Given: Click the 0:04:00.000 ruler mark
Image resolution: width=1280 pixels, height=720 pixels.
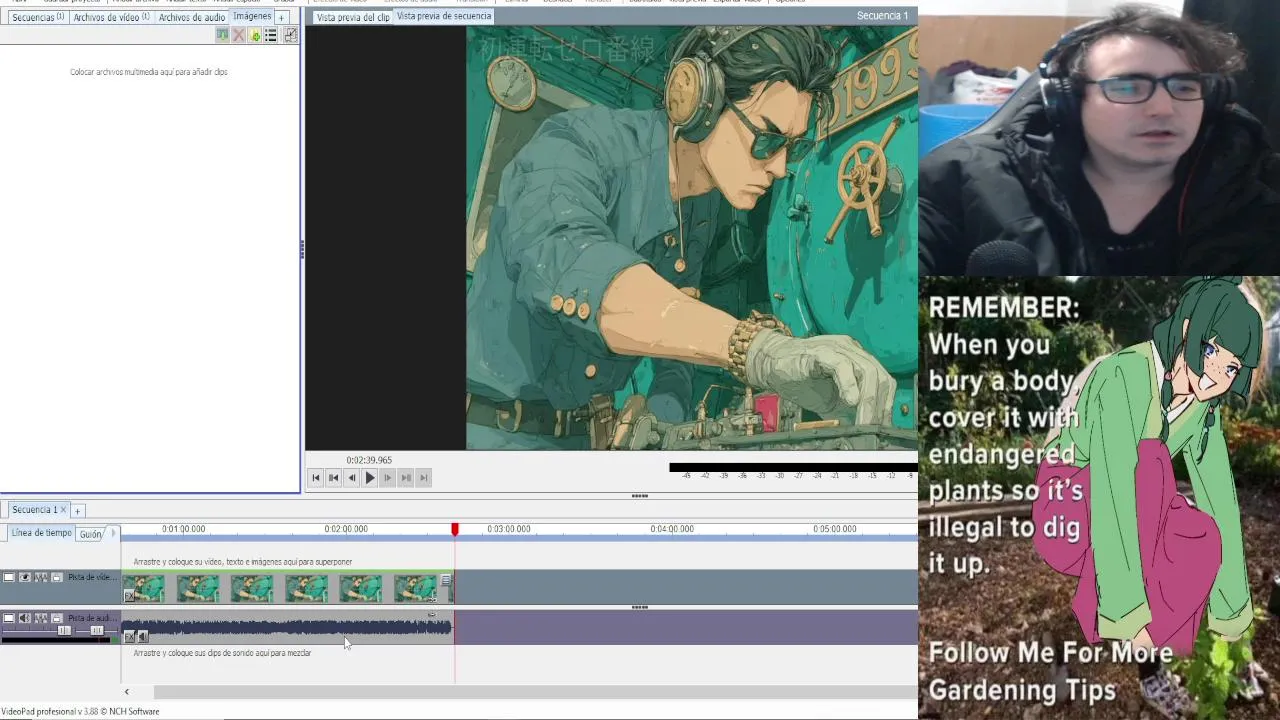Looking at the screenshot, I should pyautogui.click(x=672, y=529).
